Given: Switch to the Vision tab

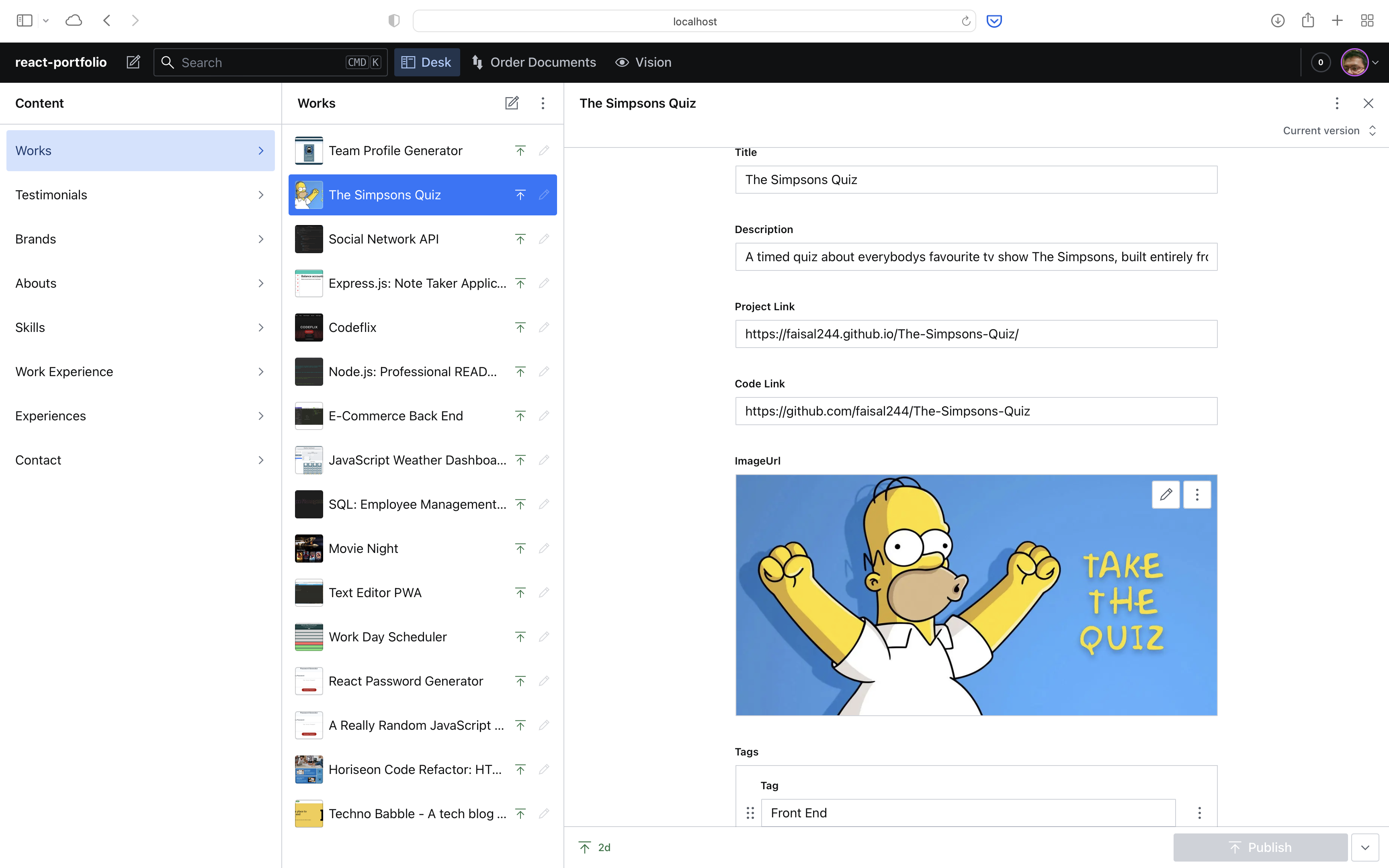Looking at the screenshot, I should tap(643, 62).
